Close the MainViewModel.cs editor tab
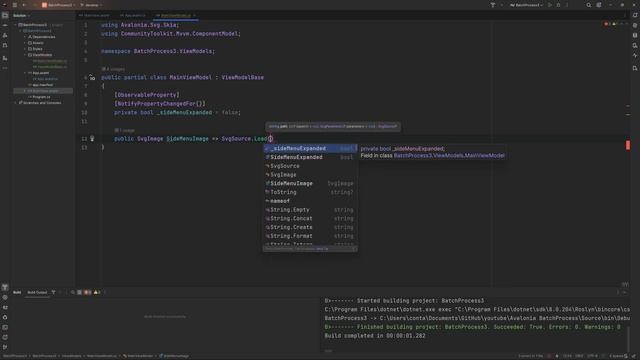This screenshot has width=640, height=360. point(194,16)
